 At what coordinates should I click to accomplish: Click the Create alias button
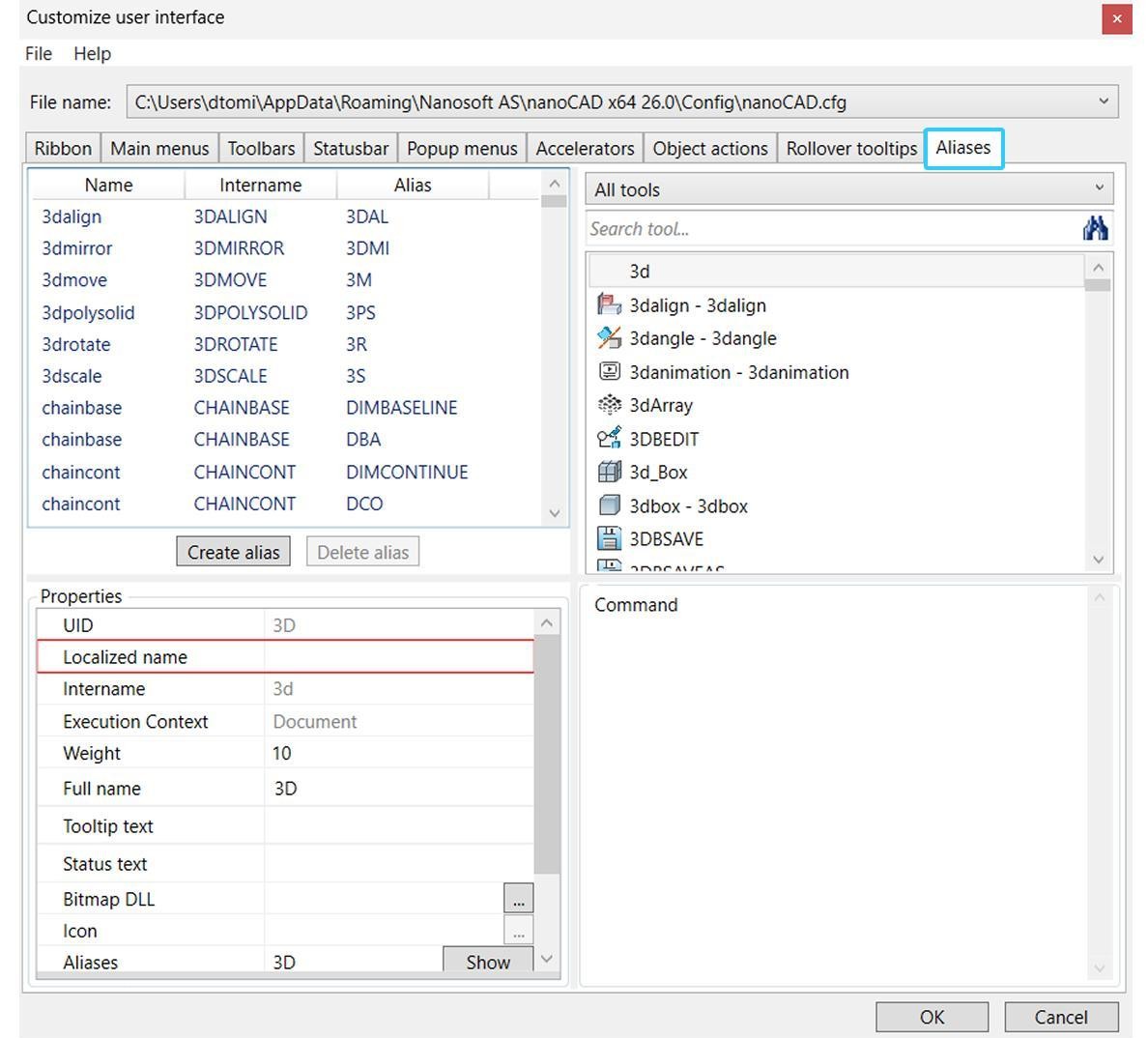click(233, 552)
